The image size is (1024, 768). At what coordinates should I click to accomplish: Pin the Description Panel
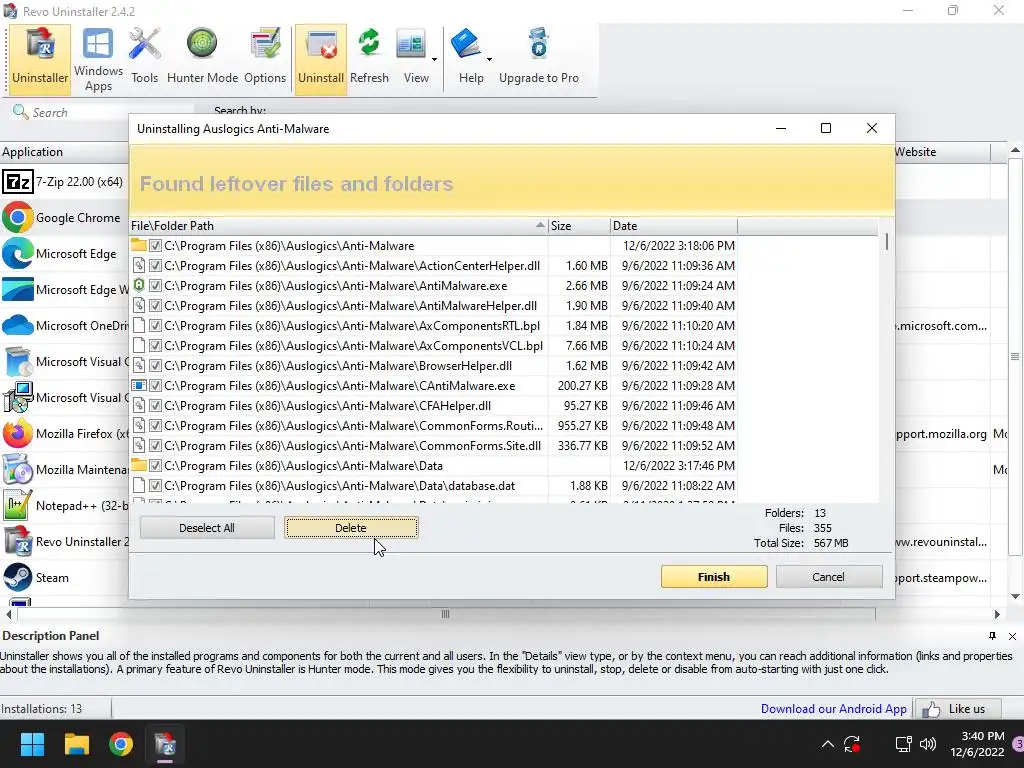point(992,636)
